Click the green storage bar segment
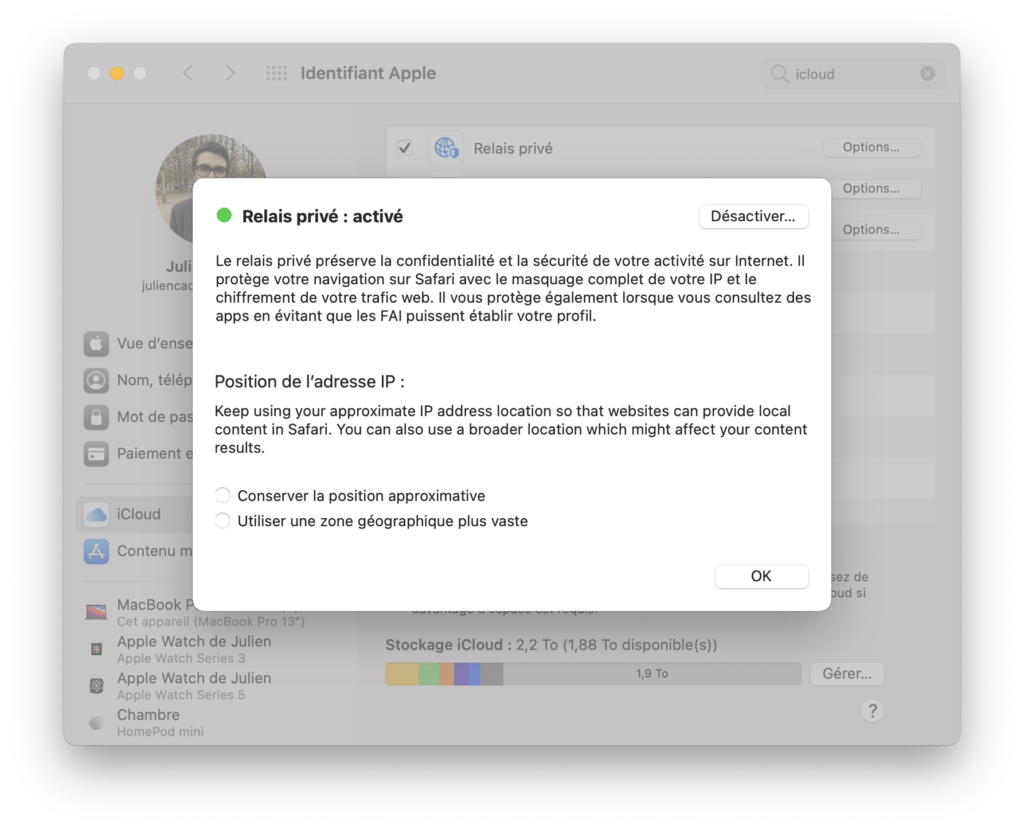Screen dimensions: 1024x830 pyautogui.click(x=428, y=674)
